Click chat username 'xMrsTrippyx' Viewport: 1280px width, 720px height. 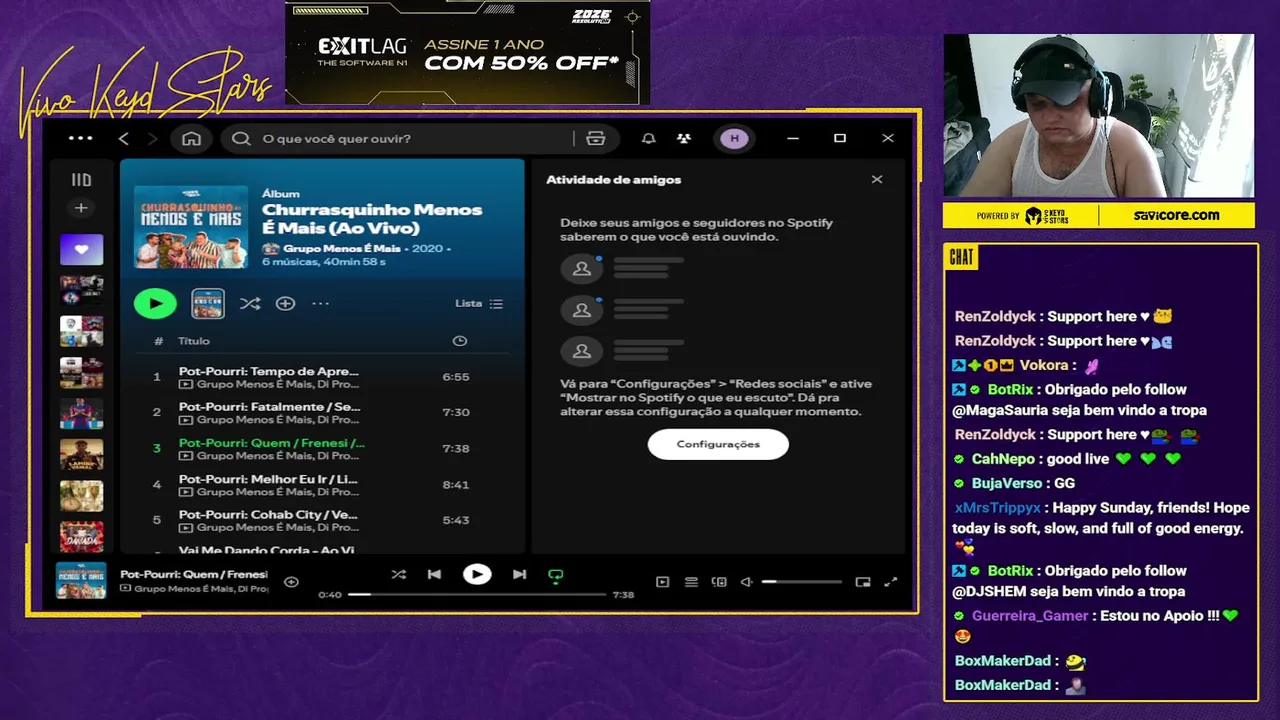coord(998,508)
